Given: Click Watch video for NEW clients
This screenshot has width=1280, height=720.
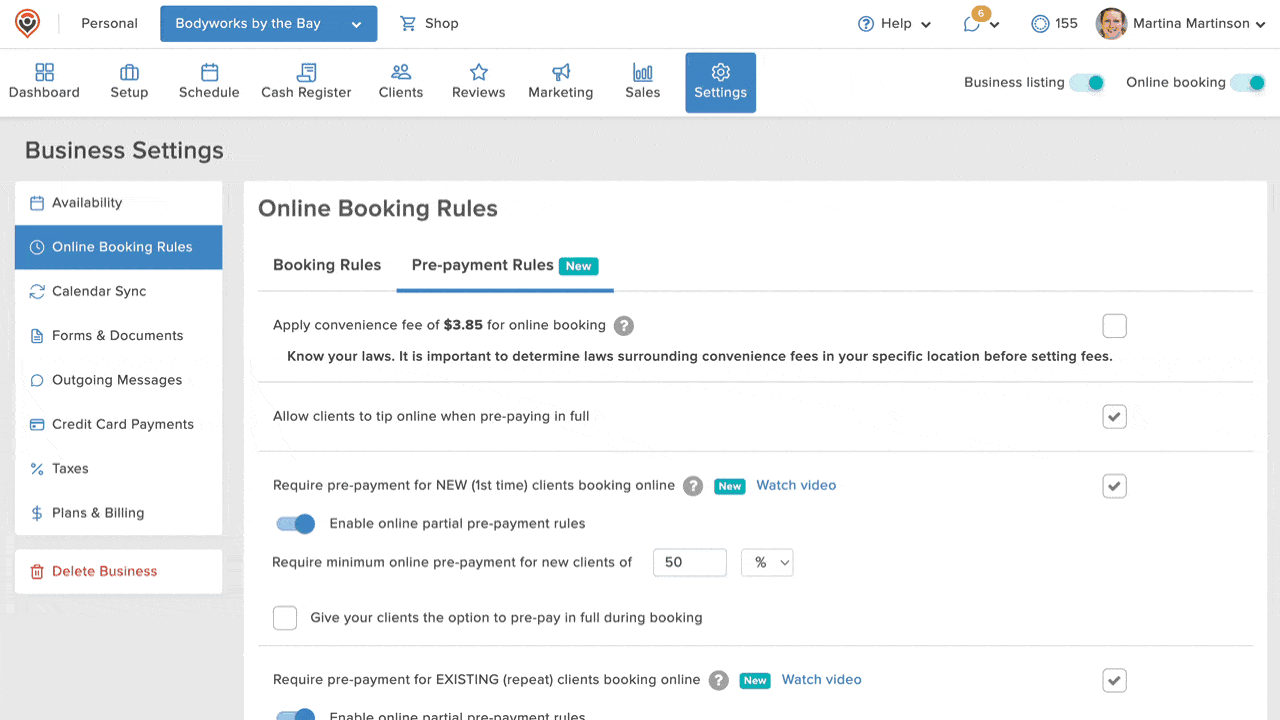Looking at the screenshot, I should 796,485.
